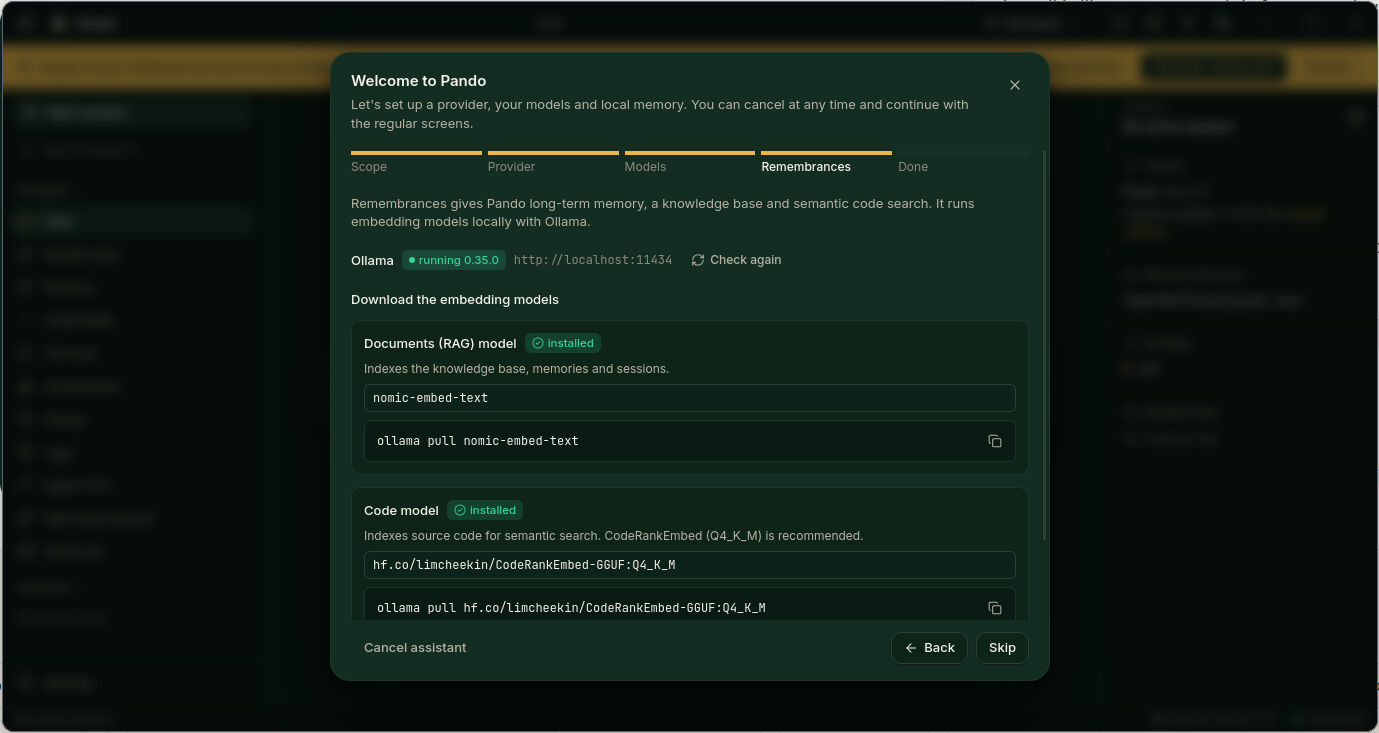Go to the Provider step
Viewport: 1379px width, 733px height.
click(x=553, y=162)
